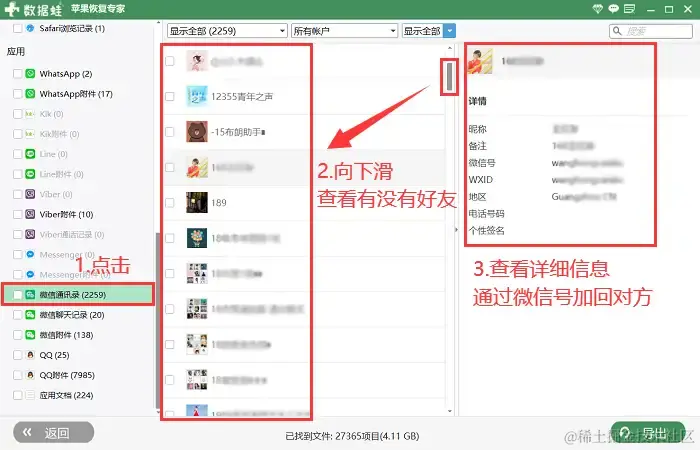The height and width of the screenshot is (450, 700).
Task: Click the Kik附件 icon
Action: (30, 134)
